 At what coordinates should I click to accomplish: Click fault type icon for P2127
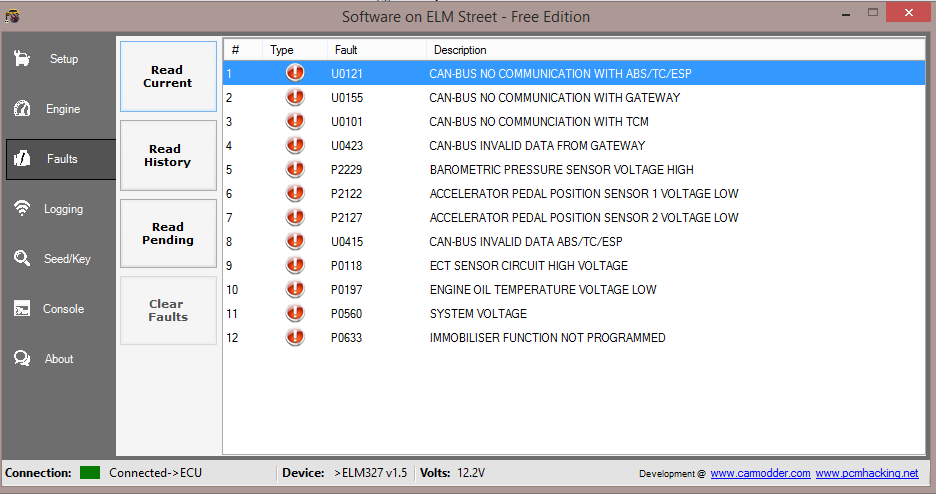tap(295, 217)
